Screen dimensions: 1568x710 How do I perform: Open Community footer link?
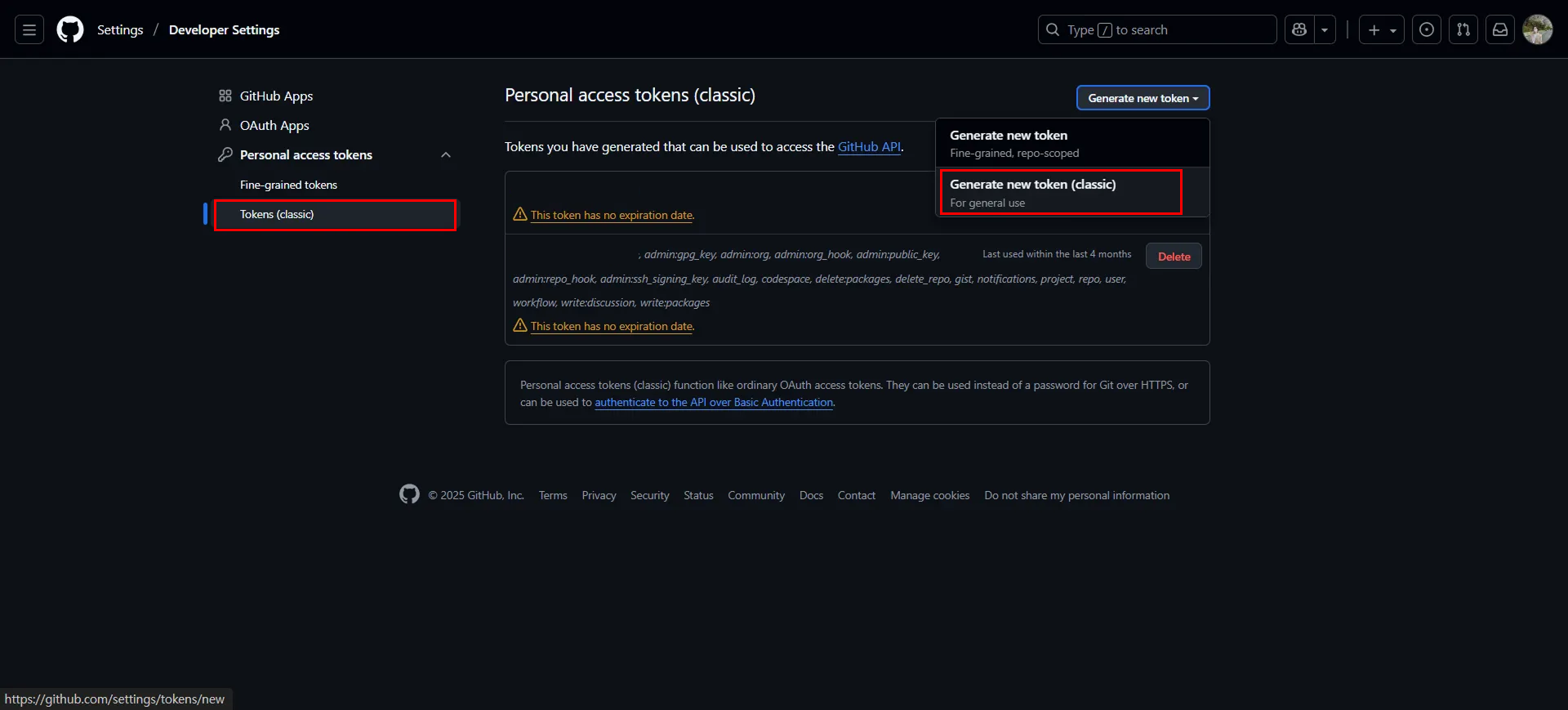[x=756, y=496]
